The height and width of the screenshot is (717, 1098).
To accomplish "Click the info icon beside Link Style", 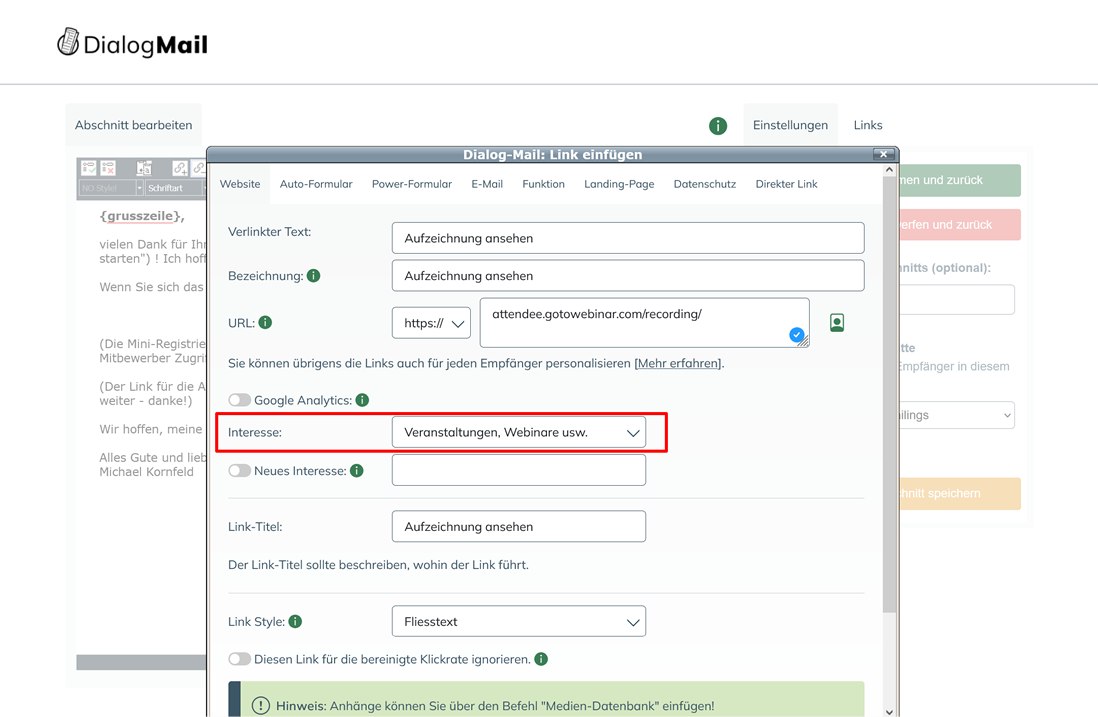I will [x=296, y=622].
